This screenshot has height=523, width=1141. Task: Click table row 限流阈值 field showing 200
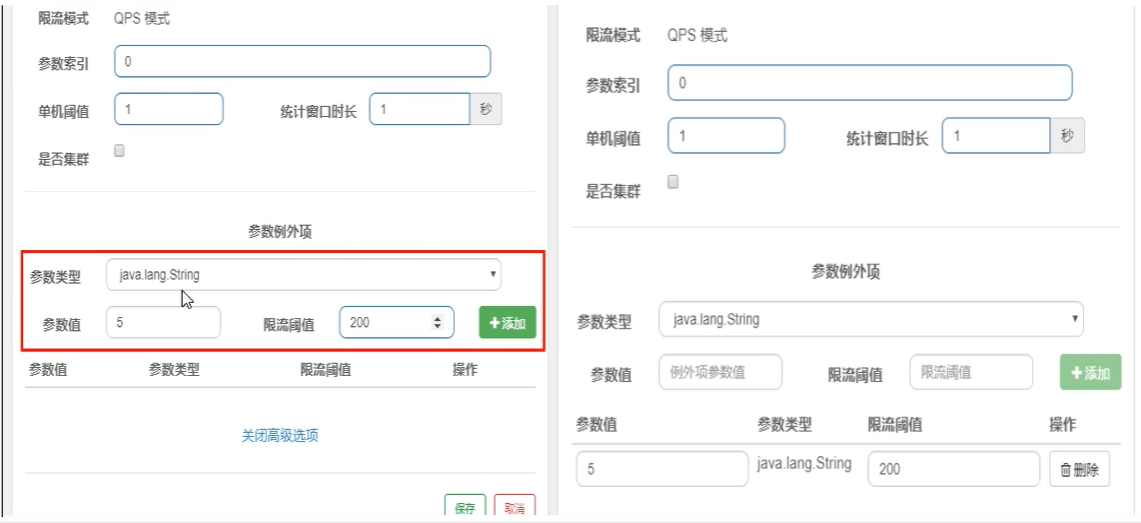pyautogui.click(x=953, y=469)
